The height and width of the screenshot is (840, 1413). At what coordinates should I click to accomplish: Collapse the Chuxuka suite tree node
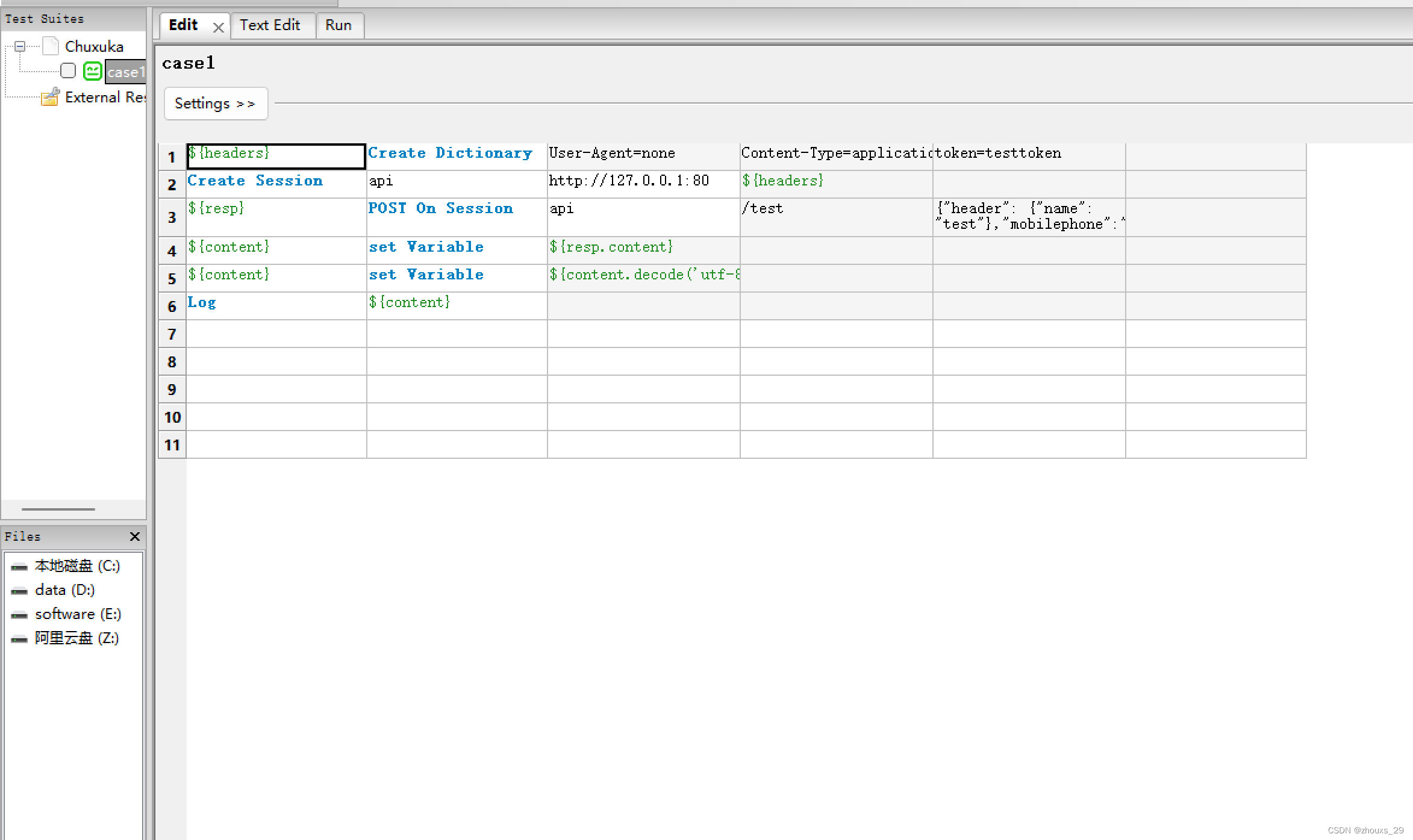pos(20,46)
